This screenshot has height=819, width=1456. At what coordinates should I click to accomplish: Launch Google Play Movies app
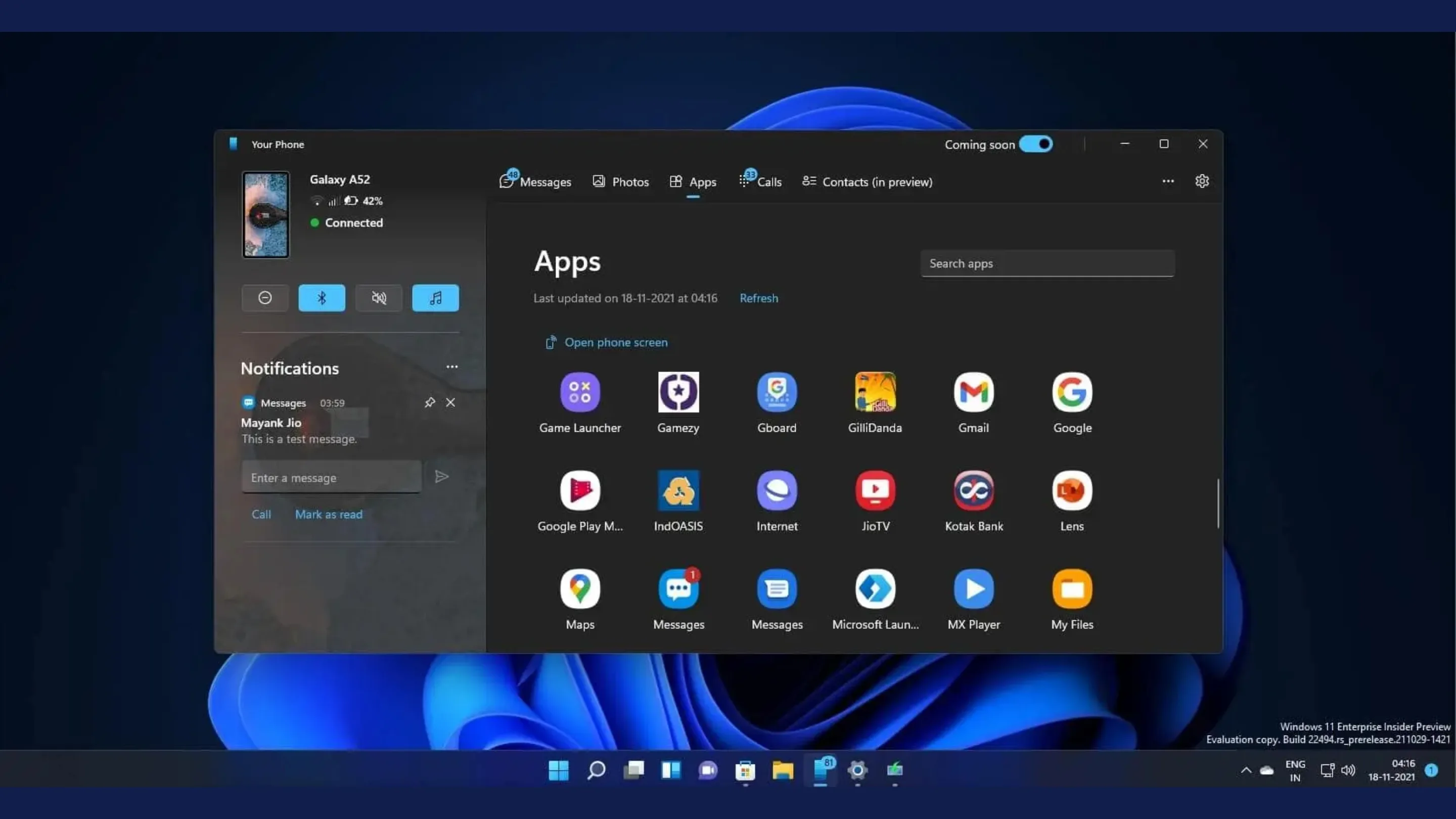click(x=580, y=501)
